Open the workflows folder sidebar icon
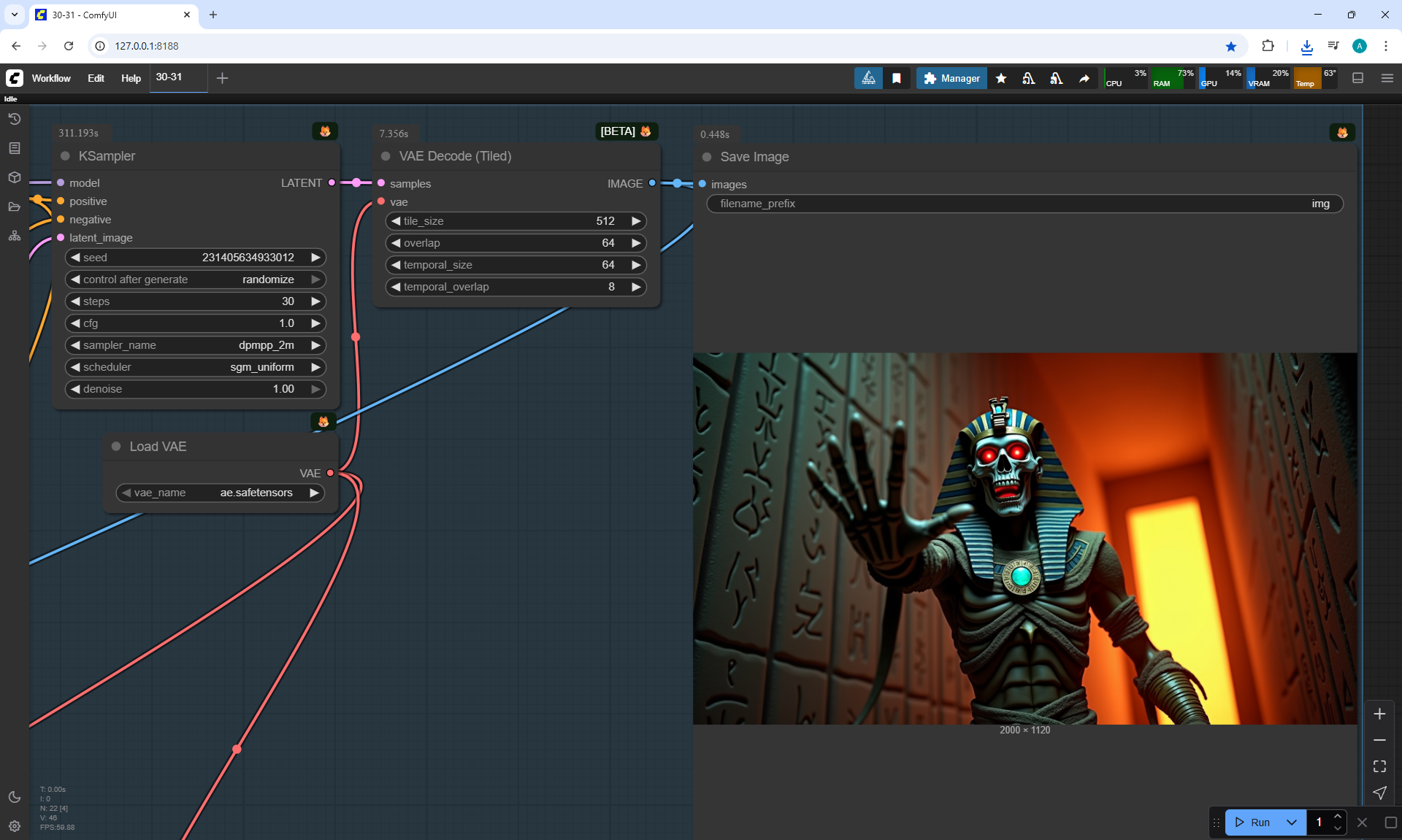 coord(15,207)
